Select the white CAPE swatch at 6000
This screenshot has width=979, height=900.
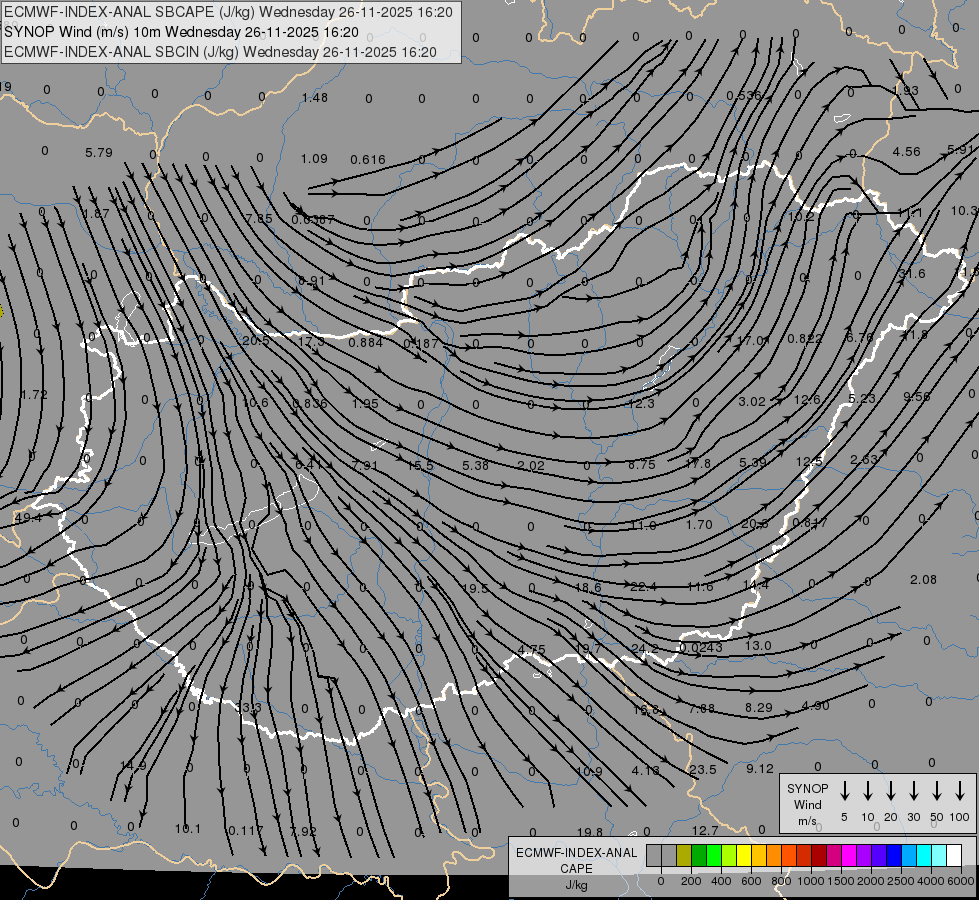[x=953, y=856]
